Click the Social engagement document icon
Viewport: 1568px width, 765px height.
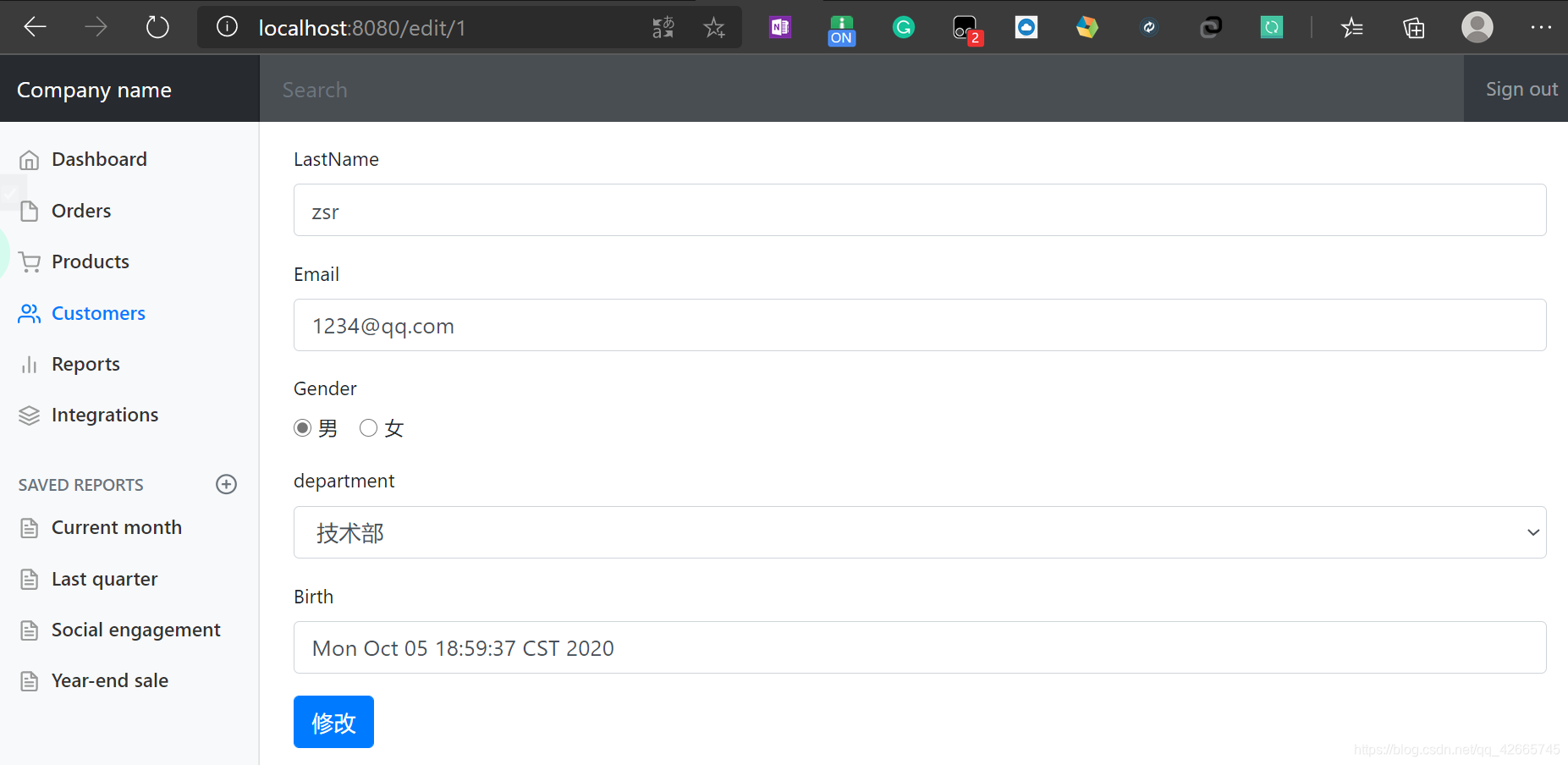click(x=30, y=630)
